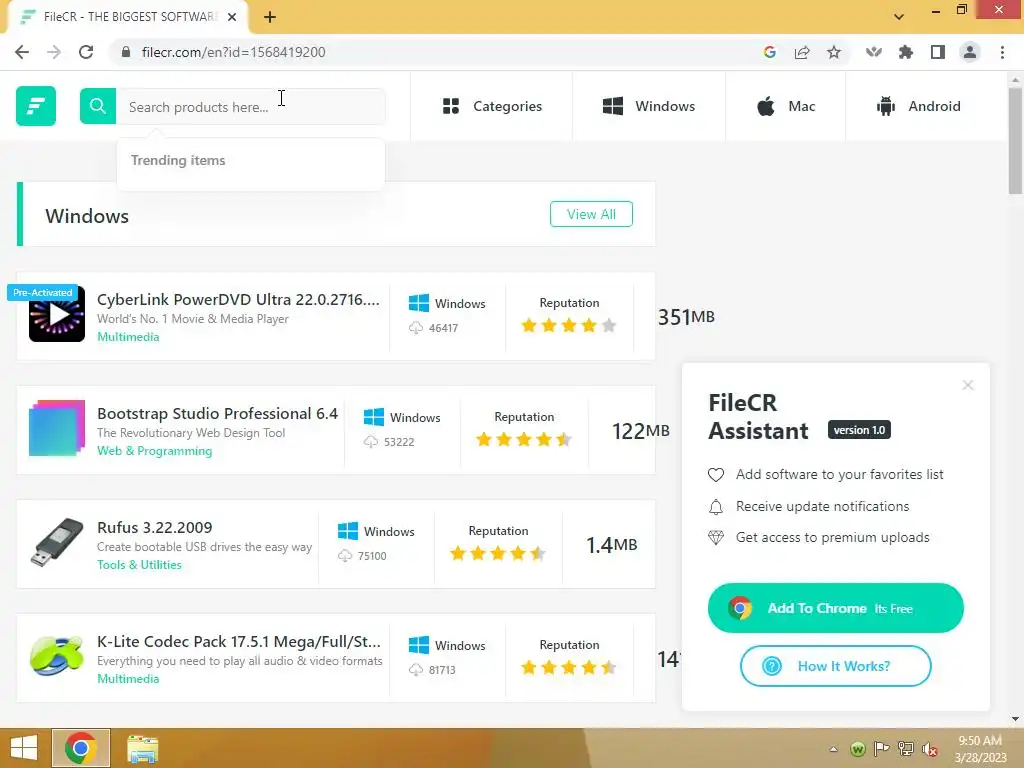The width and height of the screenshot is (1024, 768).
Task: Click Action Center flag icon in tray
Action: [882, 748]
